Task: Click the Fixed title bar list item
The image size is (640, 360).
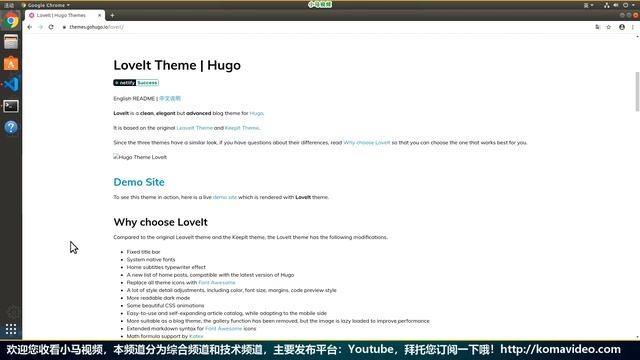Action: (x=143, y=252)
